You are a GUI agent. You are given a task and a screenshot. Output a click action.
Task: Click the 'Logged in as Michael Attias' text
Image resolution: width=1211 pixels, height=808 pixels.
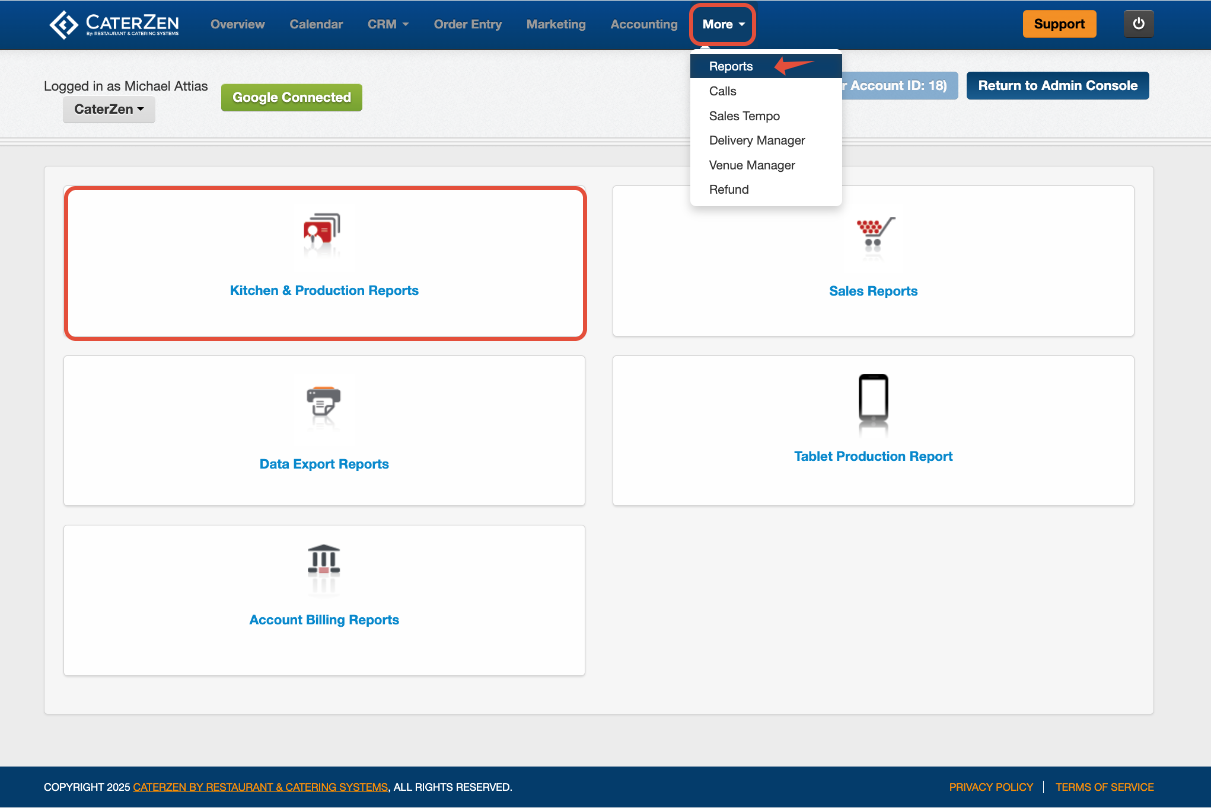pos(126,86)
